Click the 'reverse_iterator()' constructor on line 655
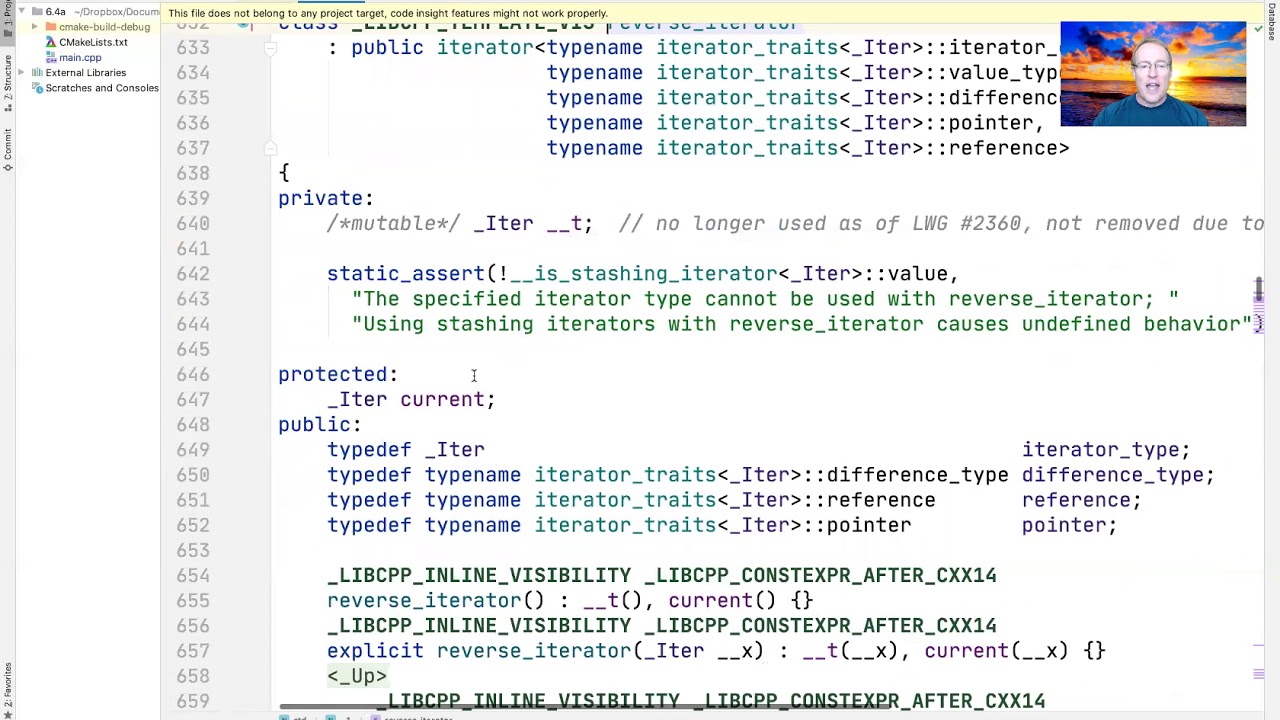 click(436, 600)
